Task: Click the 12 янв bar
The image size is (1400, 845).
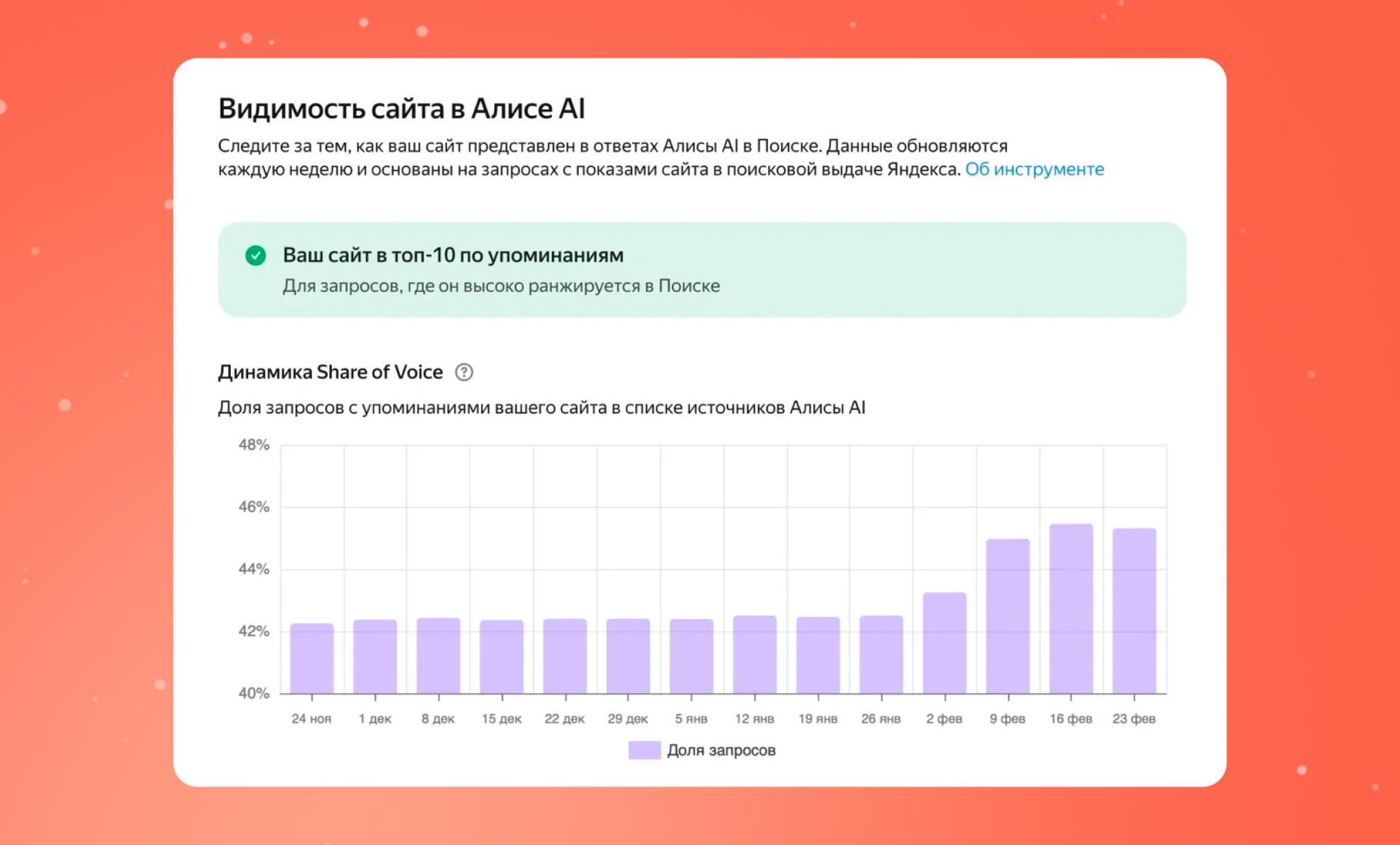Action: 755,654
